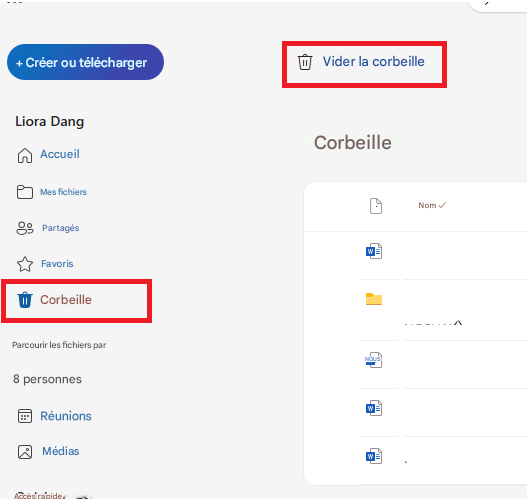Go to Partagés

tap(60, 228)
